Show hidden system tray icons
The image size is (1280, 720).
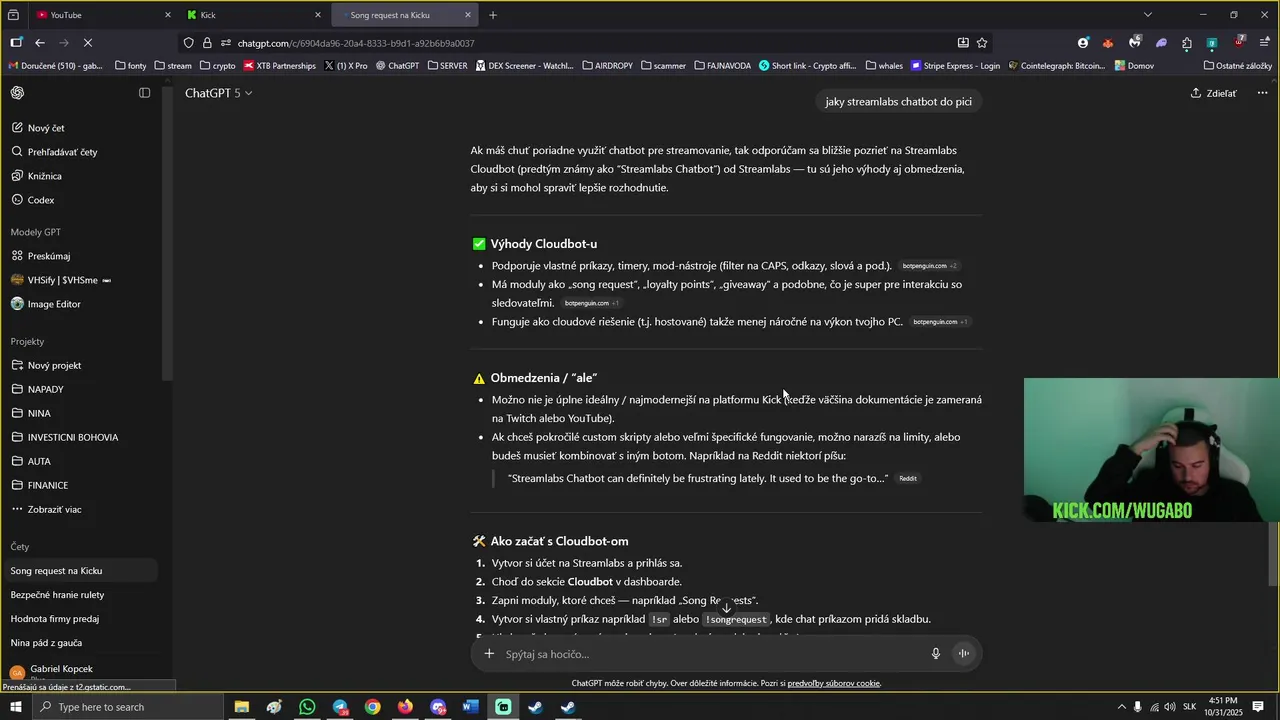tap(1121, 707)
